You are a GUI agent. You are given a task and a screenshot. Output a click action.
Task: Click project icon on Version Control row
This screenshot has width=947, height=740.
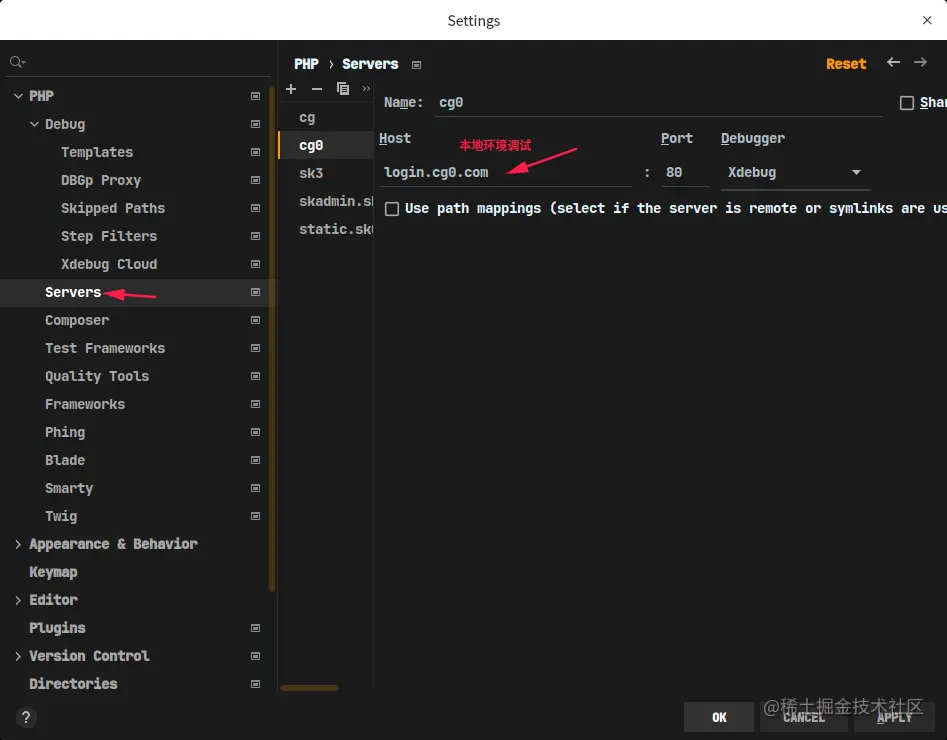coord(255,656)
